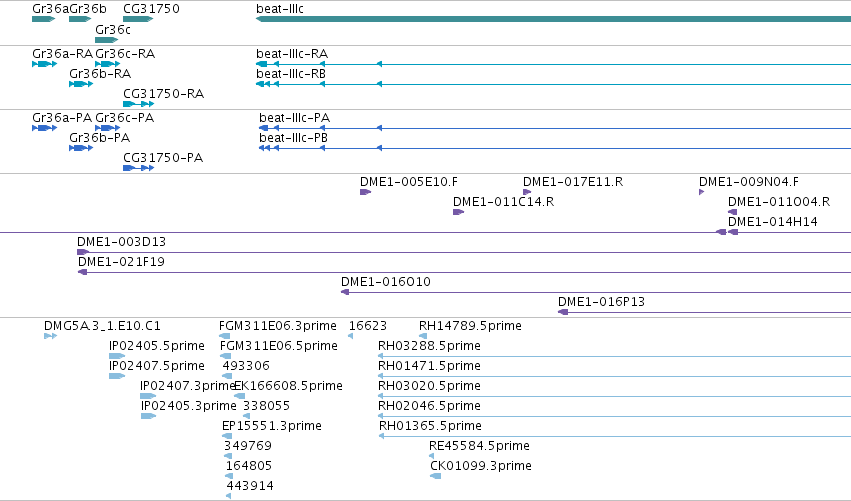Click the Gr36b-RA transcript label
851x501 pixels.
coord(100,74)
